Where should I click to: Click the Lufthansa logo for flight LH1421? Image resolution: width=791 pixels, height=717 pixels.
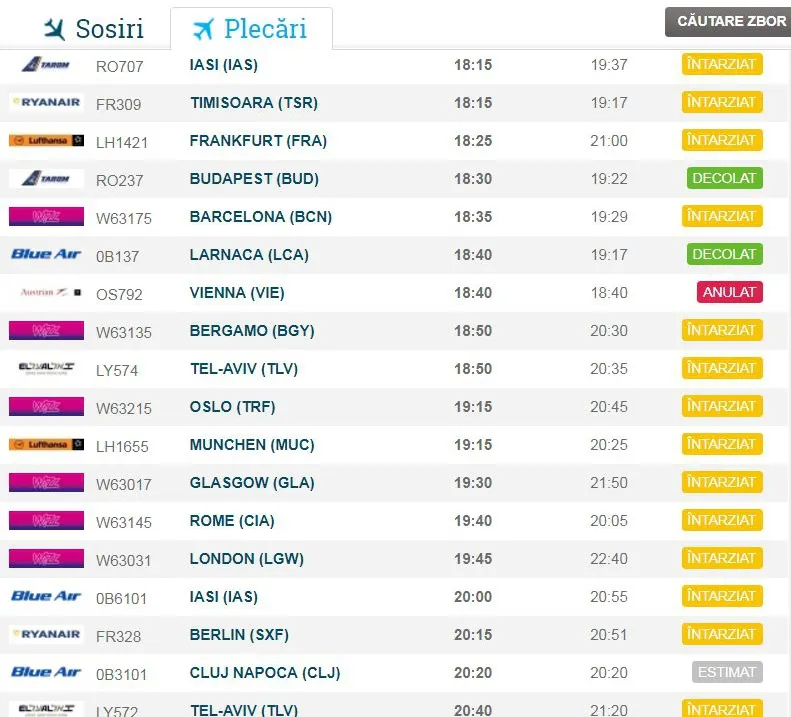(46, 140)
